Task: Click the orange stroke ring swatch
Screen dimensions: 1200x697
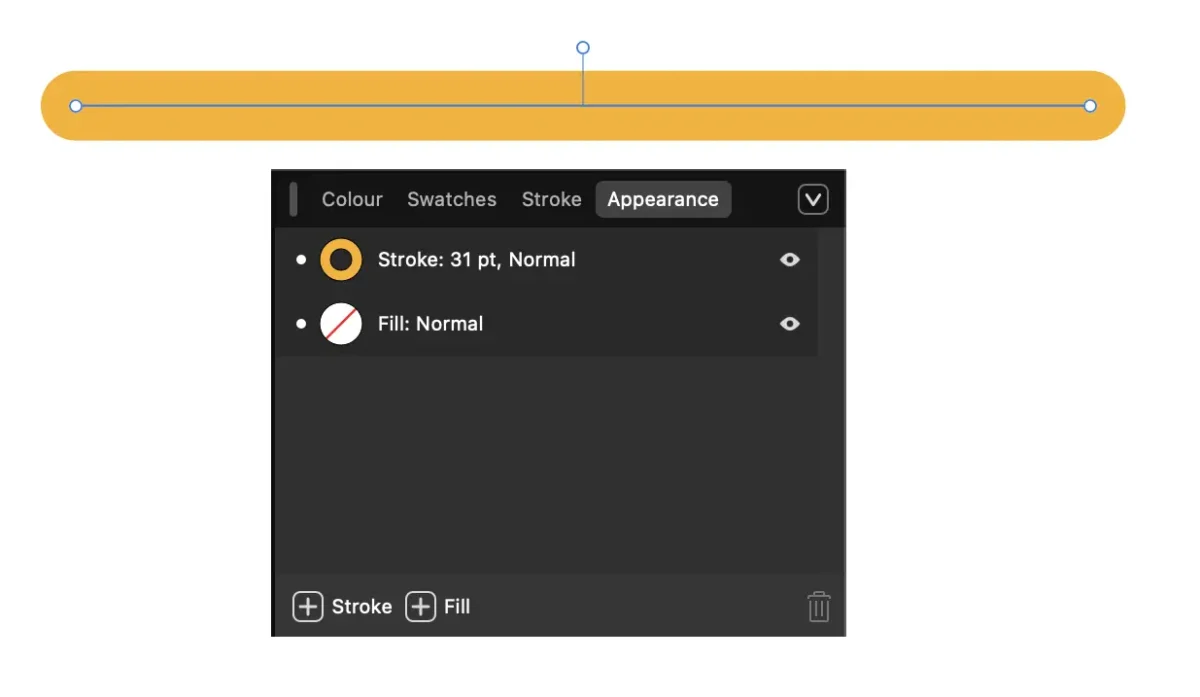Action: pyautogui.click(x=341, y=260)
